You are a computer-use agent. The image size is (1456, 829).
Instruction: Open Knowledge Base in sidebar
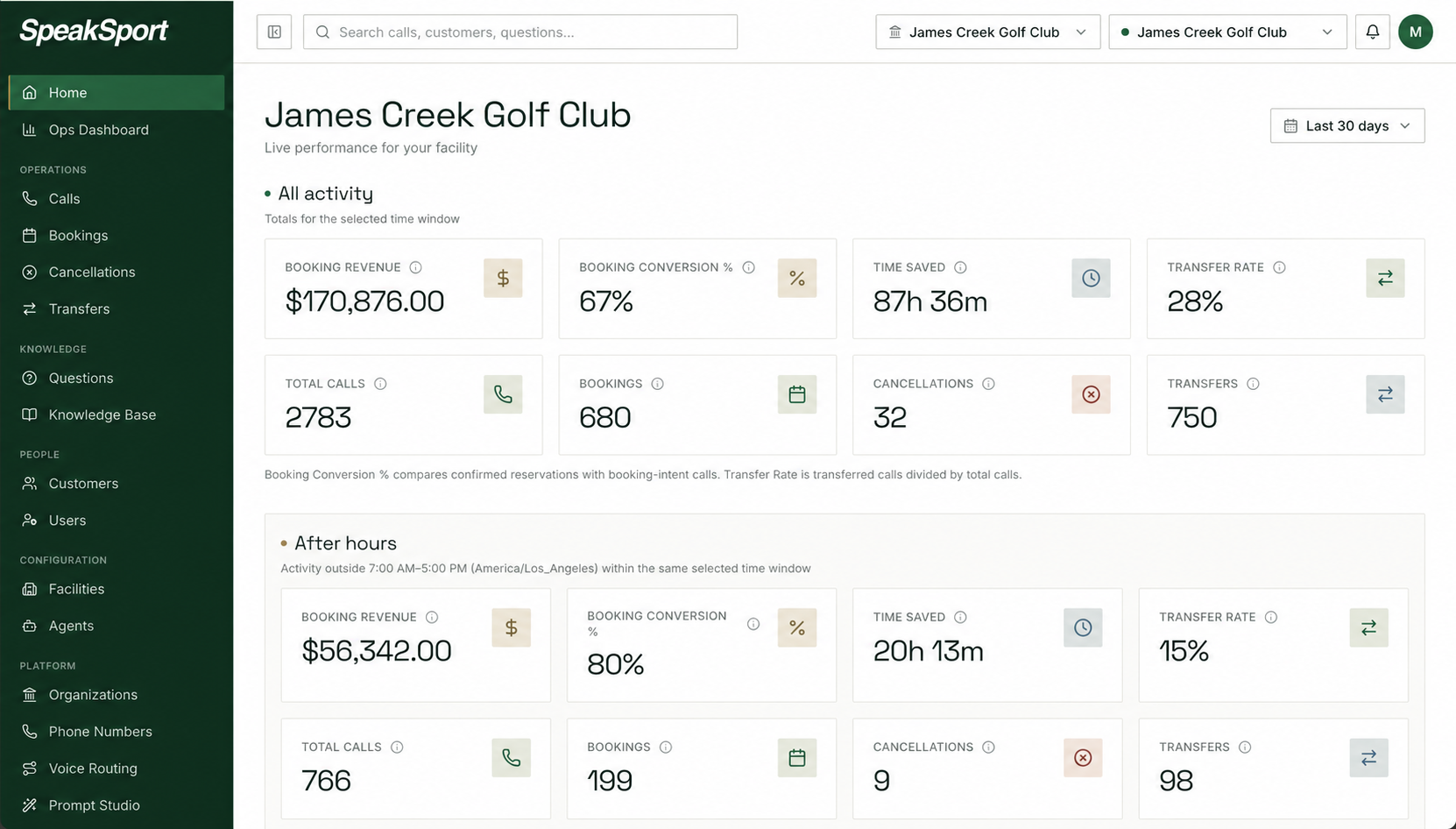(117, 415)
